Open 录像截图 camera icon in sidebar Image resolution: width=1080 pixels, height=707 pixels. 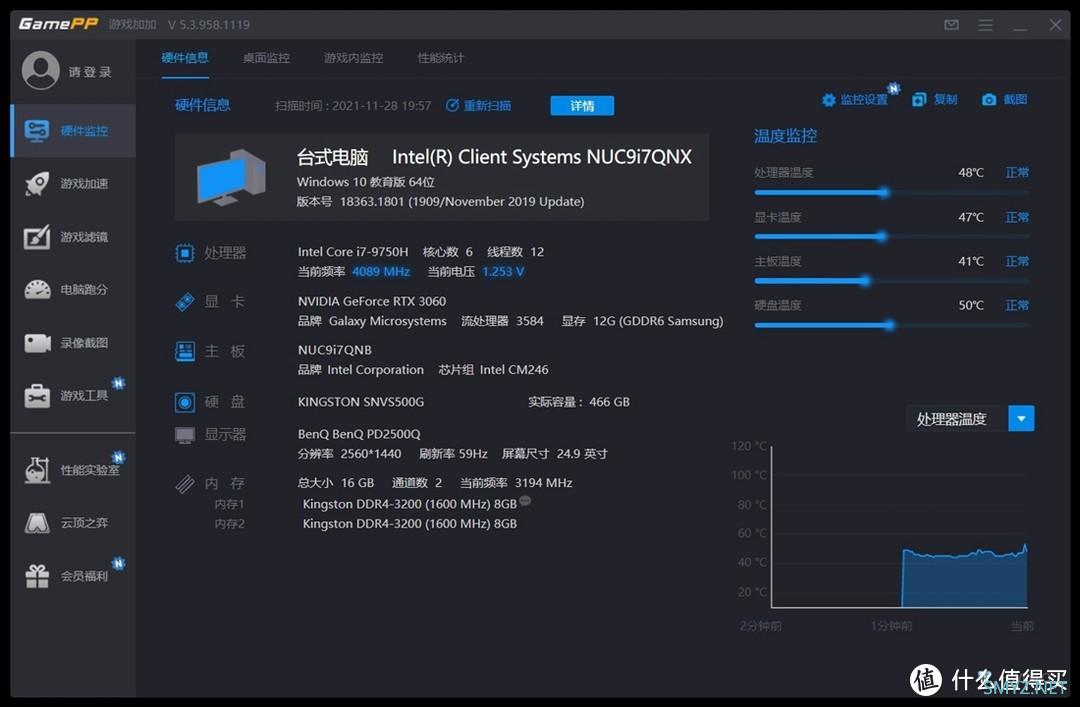(x=37, y=342)
